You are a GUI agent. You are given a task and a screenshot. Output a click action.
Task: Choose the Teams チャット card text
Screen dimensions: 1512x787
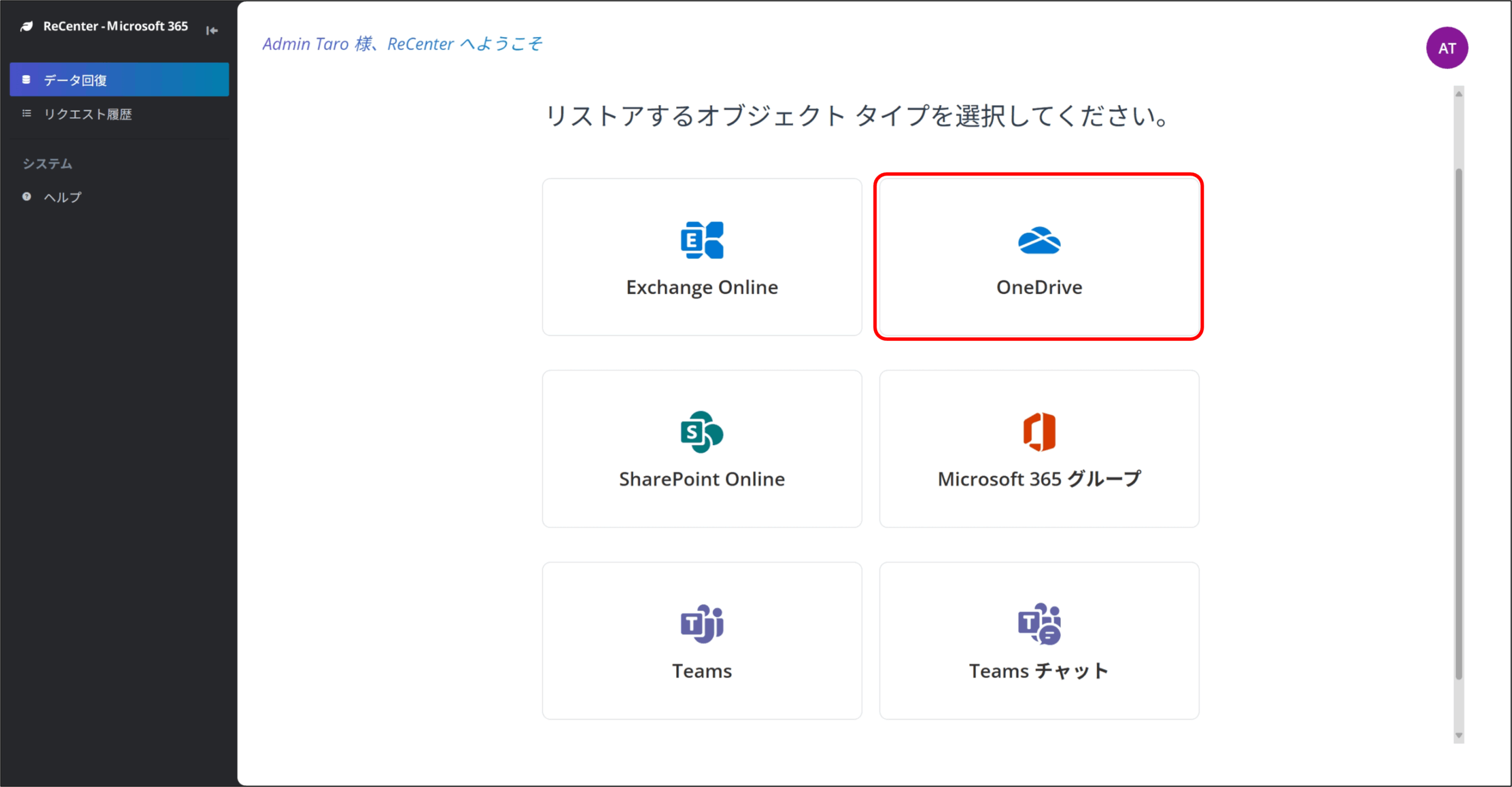pos(1039,671)
